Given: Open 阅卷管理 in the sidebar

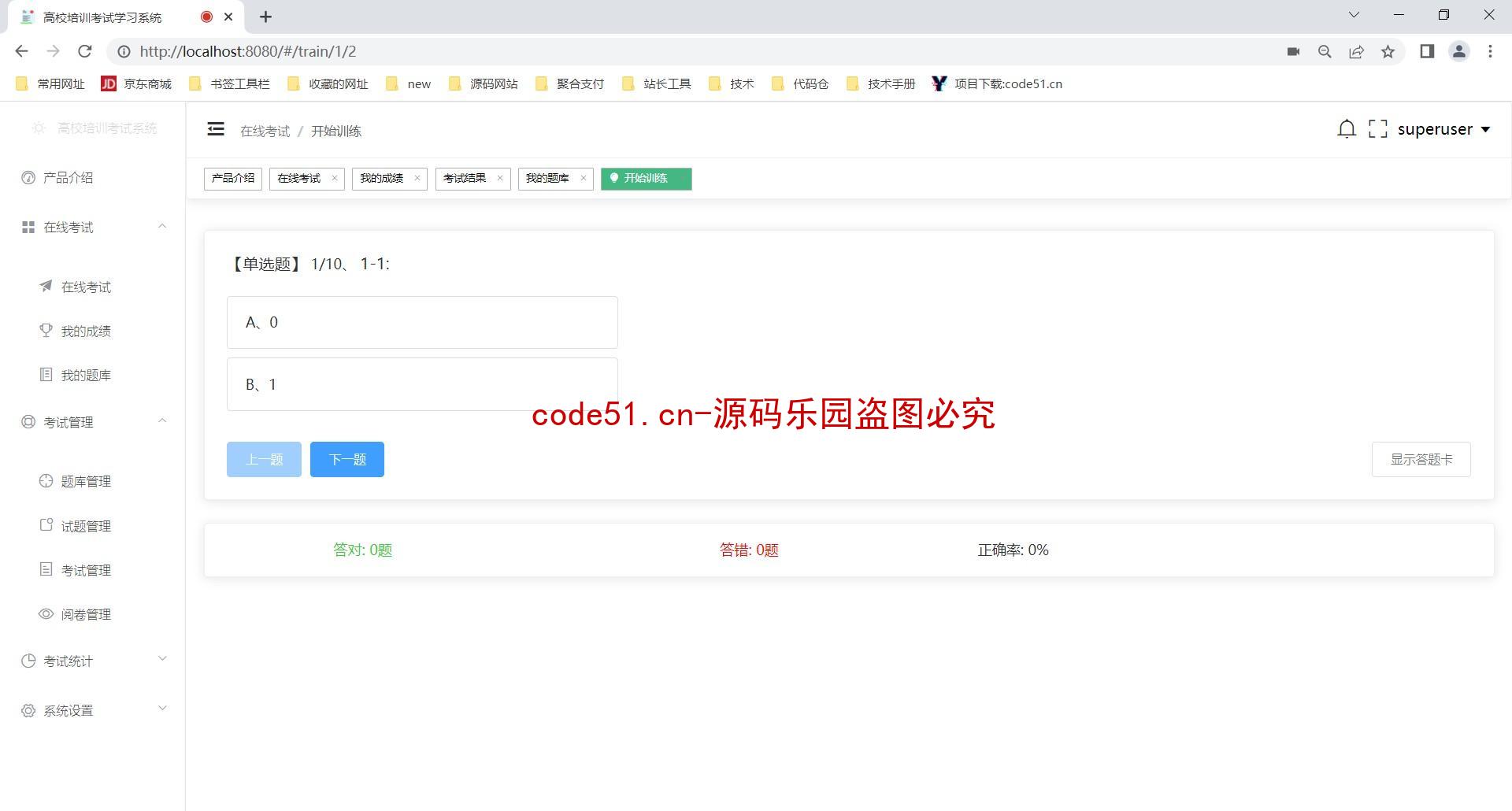Looking at the screenshot, I should [93, 614].
